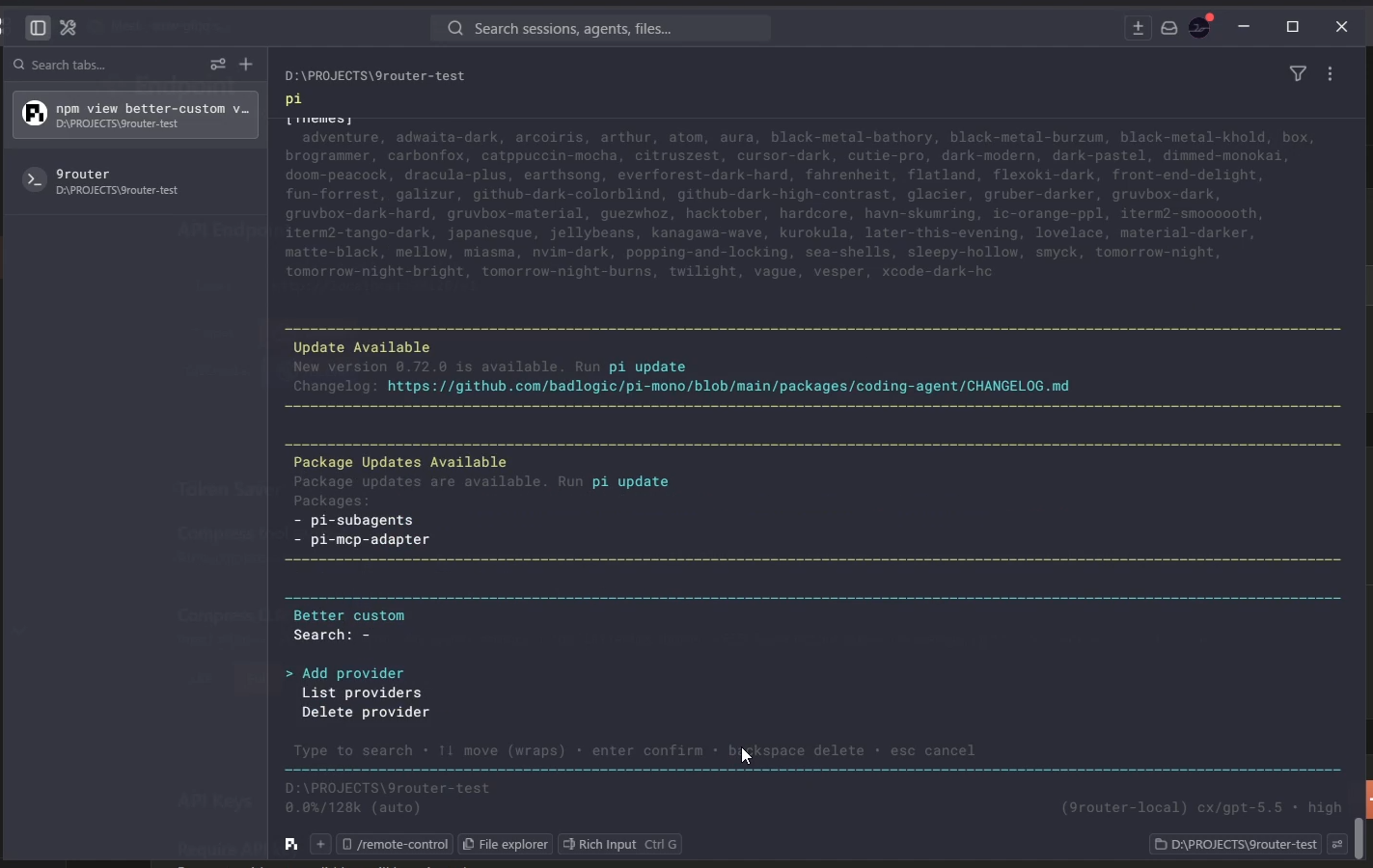
Task: Click 'pi update' in Update Available section
Action: 647,366
